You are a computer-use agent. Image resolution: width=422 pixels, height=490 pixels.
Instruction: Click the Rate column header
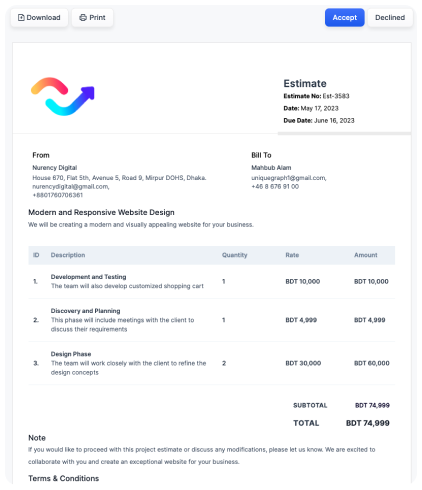[x=292, y=255]
